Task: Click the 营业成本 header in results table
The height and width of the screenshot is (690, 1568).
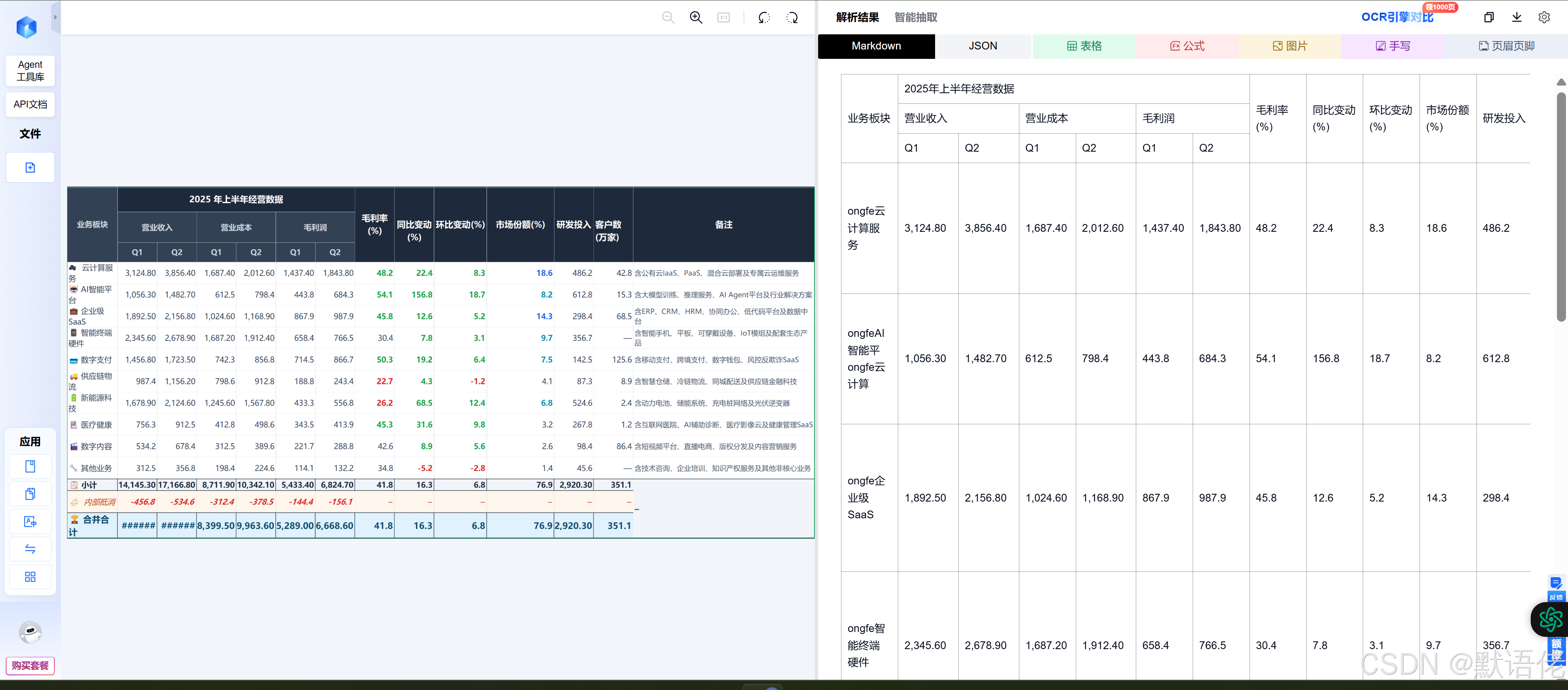Action: click(1077, 119)
